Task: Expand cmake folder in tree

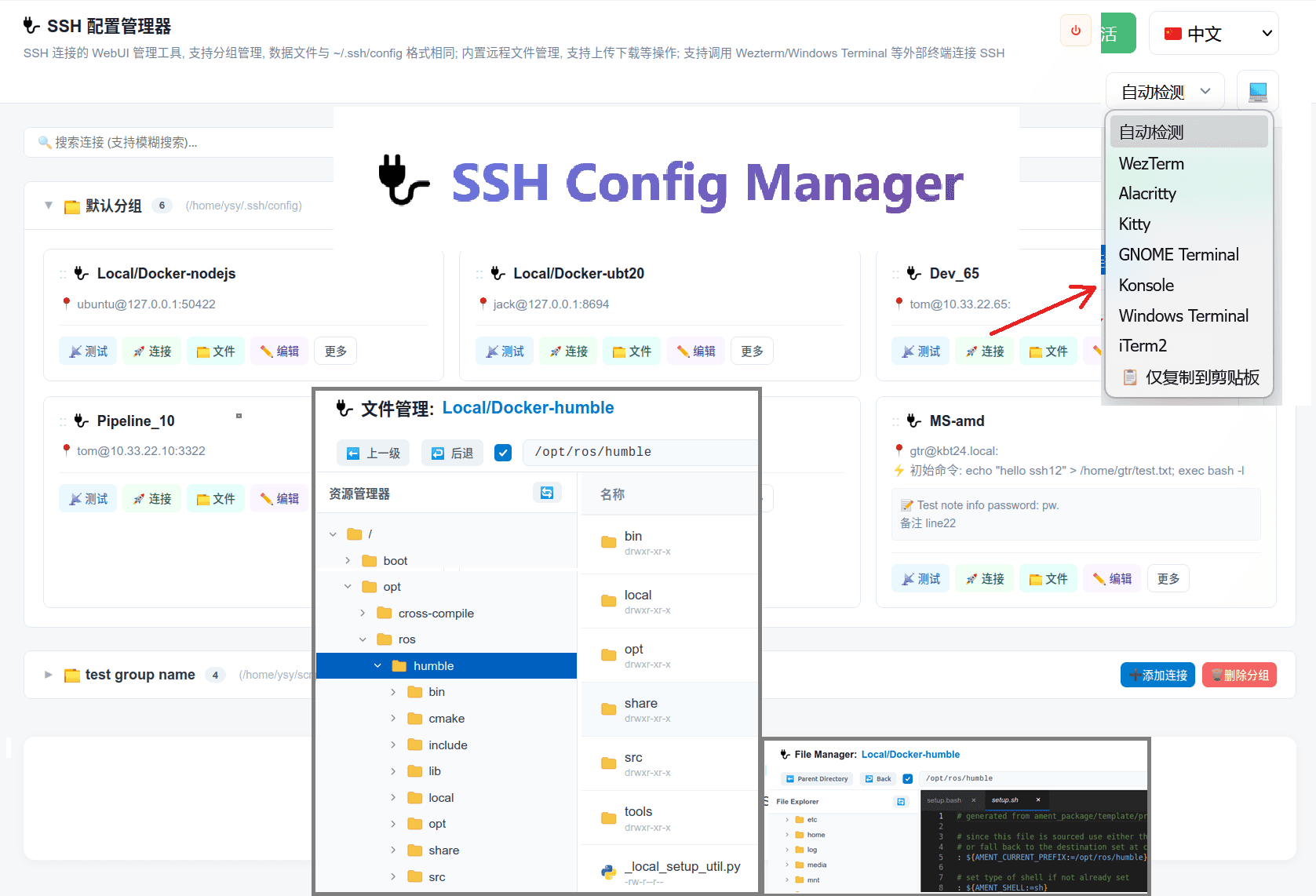Action: [393, 718]
